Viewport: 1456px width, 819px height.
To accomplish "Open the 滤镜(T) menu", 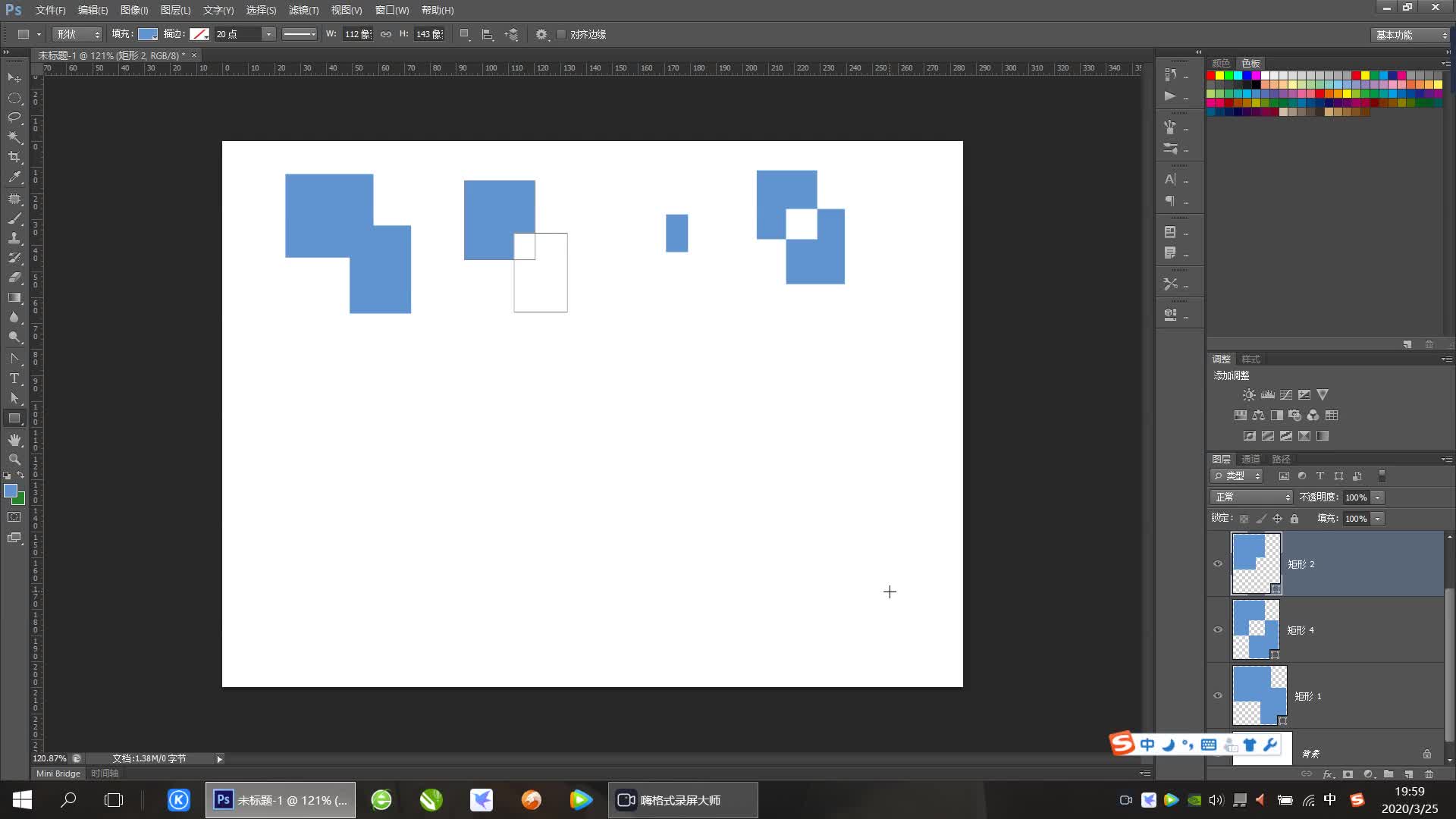I will coord(303,10).
